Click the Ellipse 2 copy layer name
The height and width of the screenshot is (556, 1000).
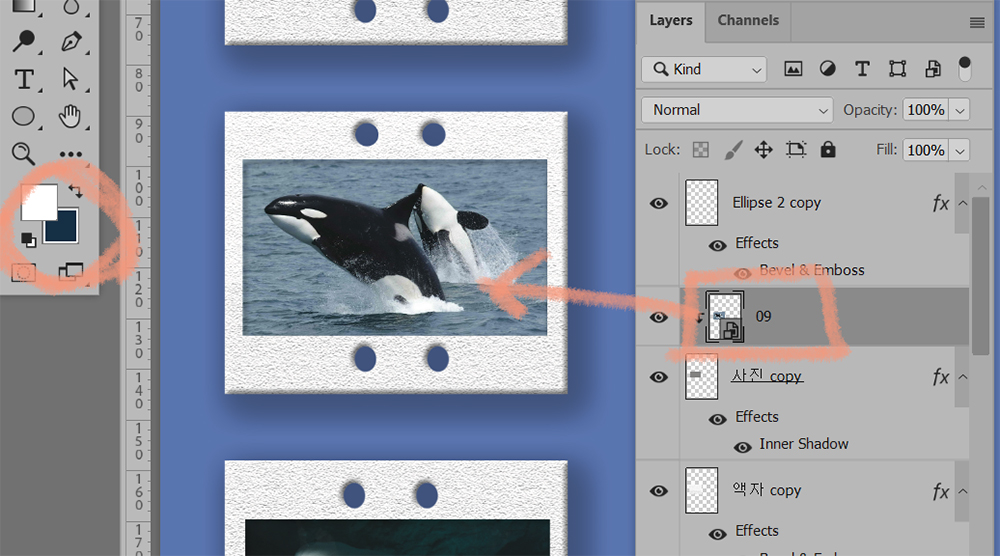coord(776,203)
